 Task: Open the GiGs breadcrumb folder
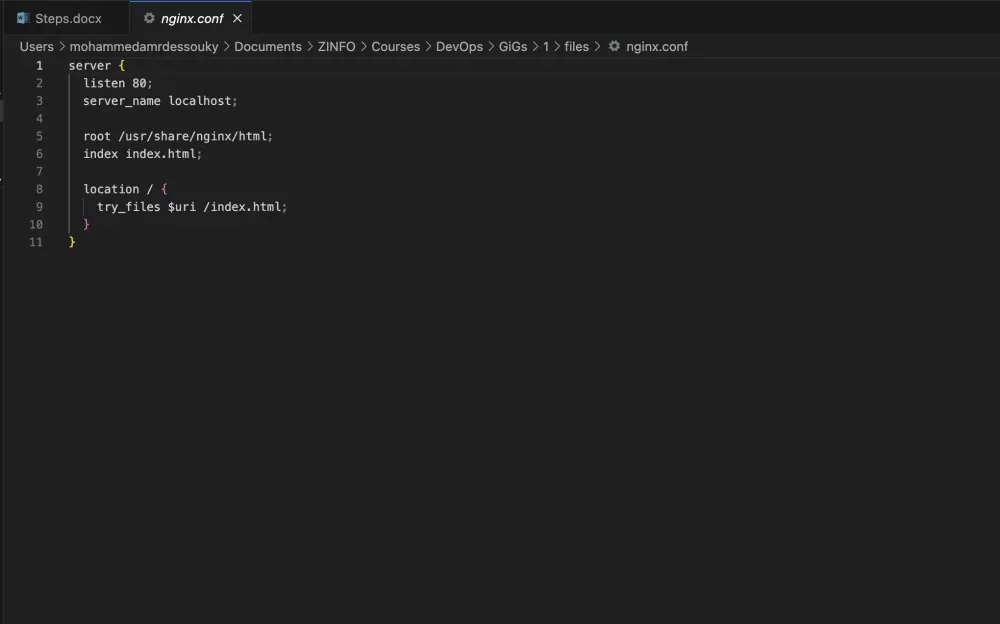coord(513,46)
